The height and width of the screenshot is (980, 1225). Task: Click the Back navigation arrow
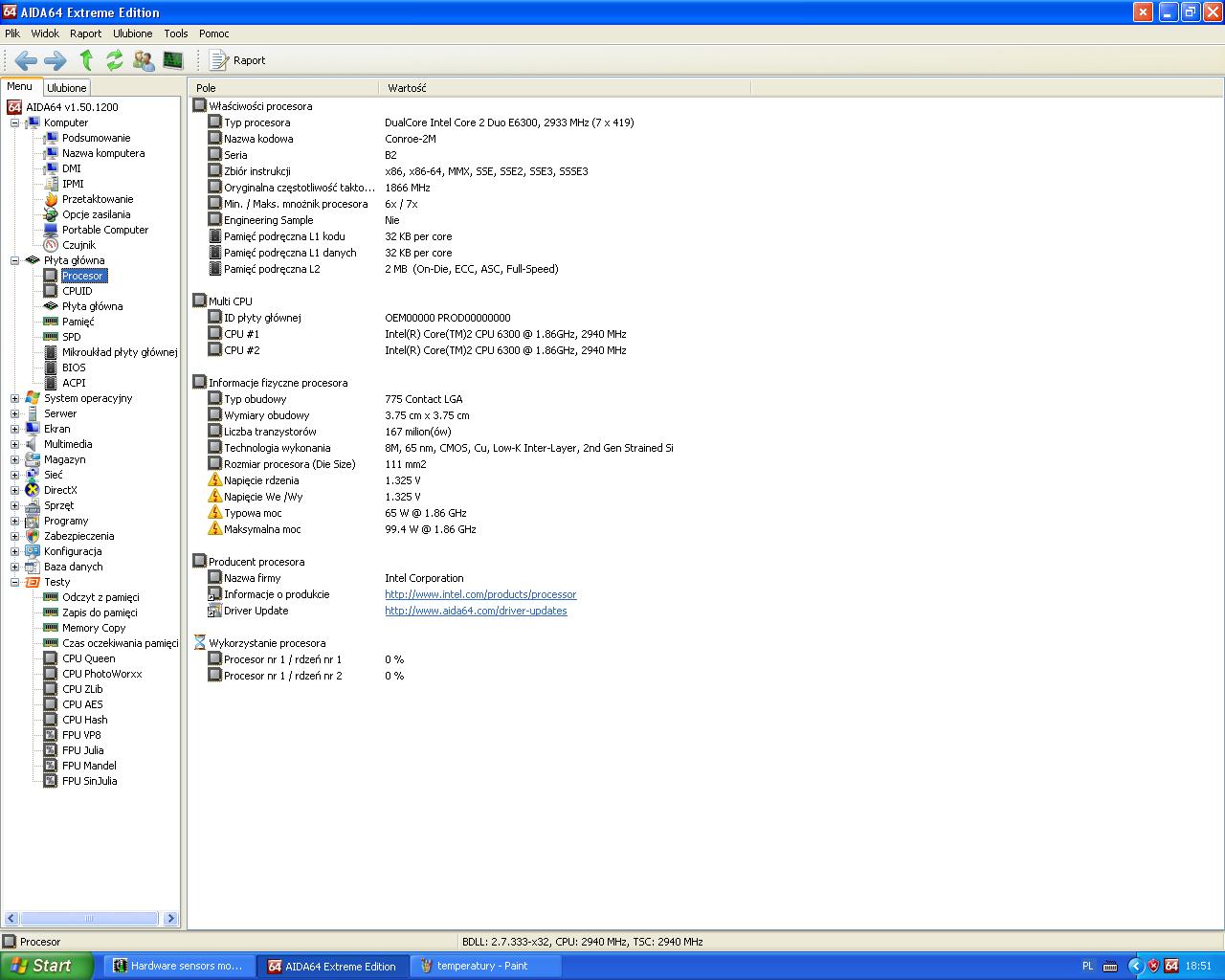[x=26, y=60]
